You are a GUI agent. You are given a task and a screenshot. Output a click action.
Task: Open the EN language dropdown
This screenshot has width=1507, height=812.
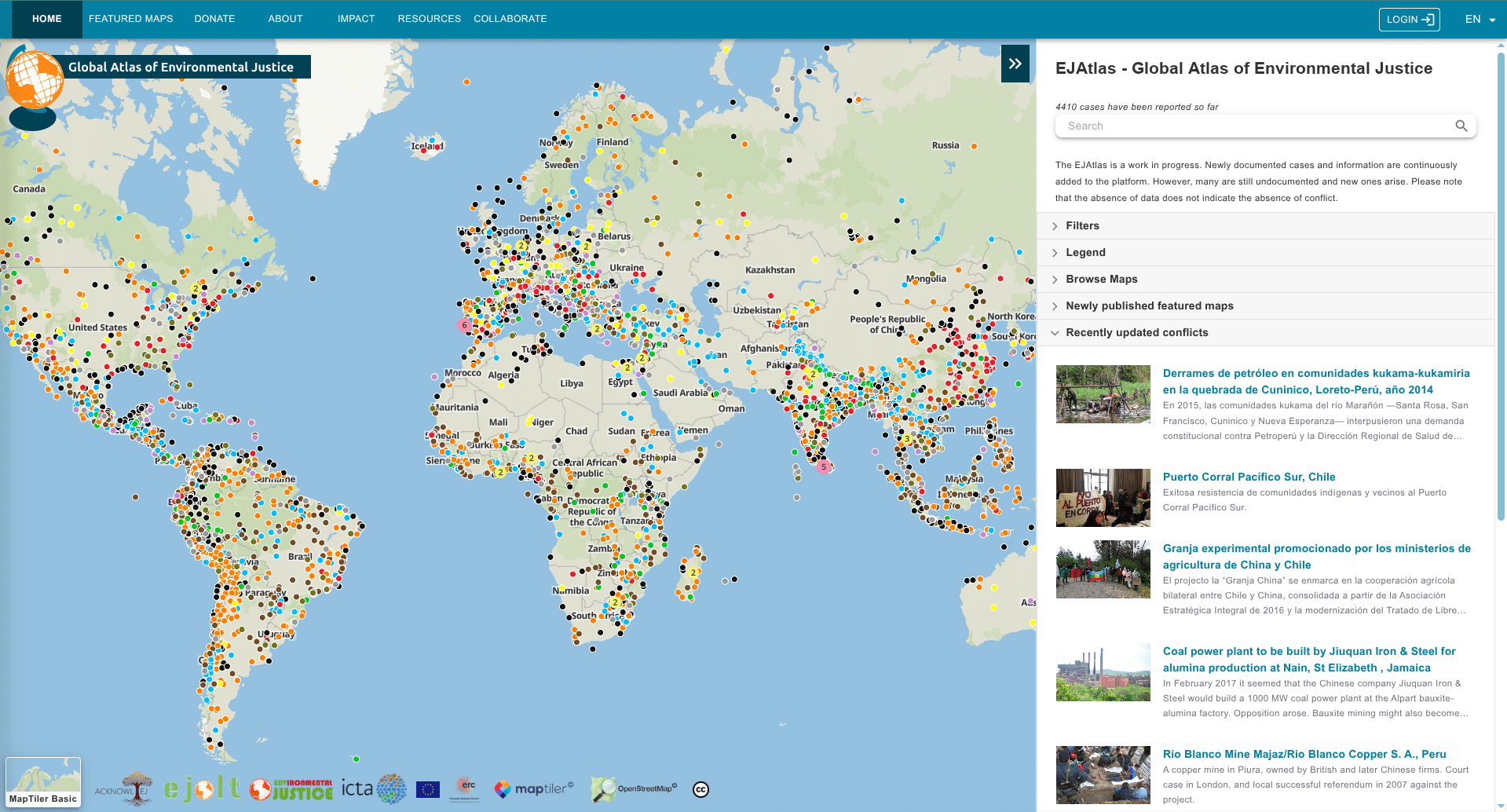pyautogui.click(x=1480, y=19)
